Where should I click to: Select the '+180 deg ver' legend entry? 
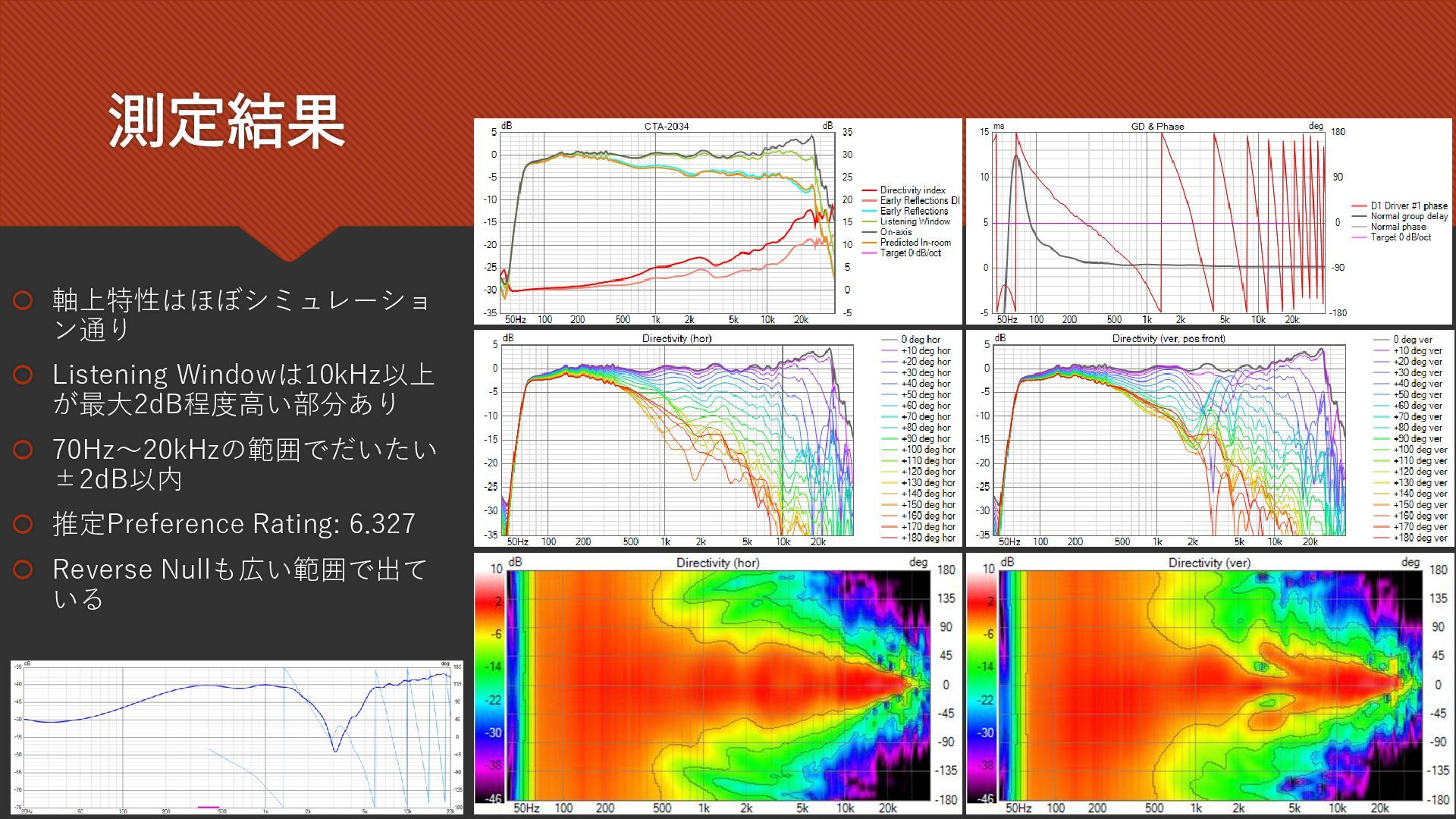click(x=1420, y=538)
